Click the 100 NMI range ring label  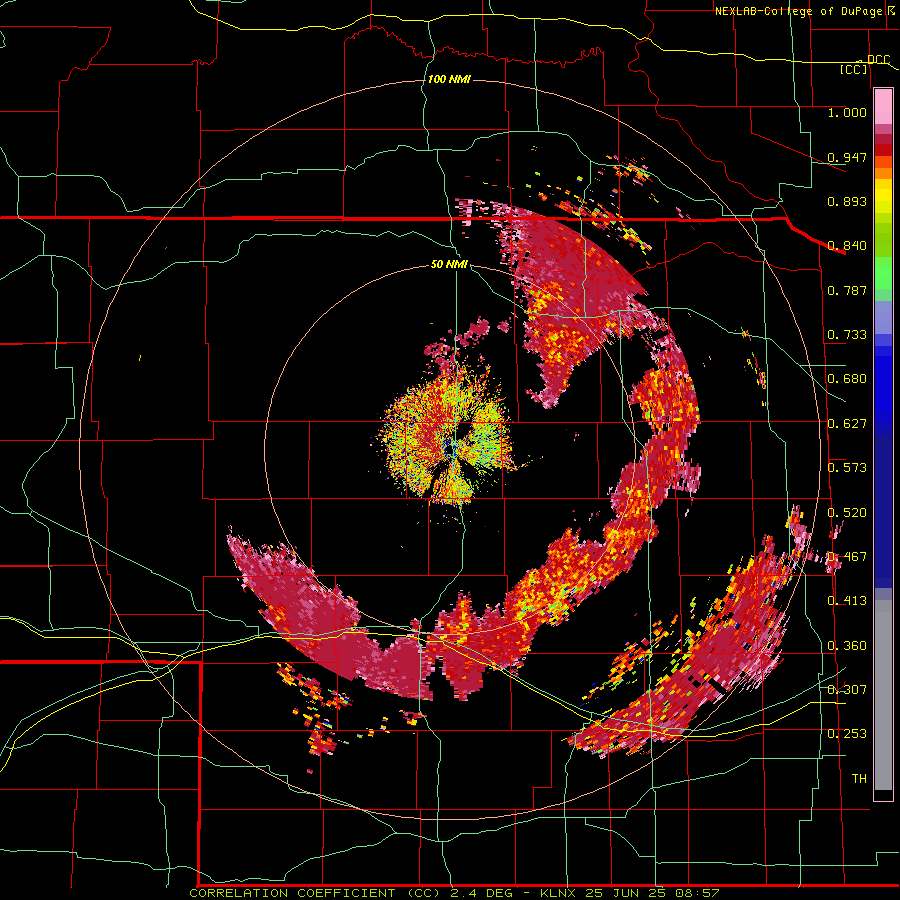tap(449, 79)
